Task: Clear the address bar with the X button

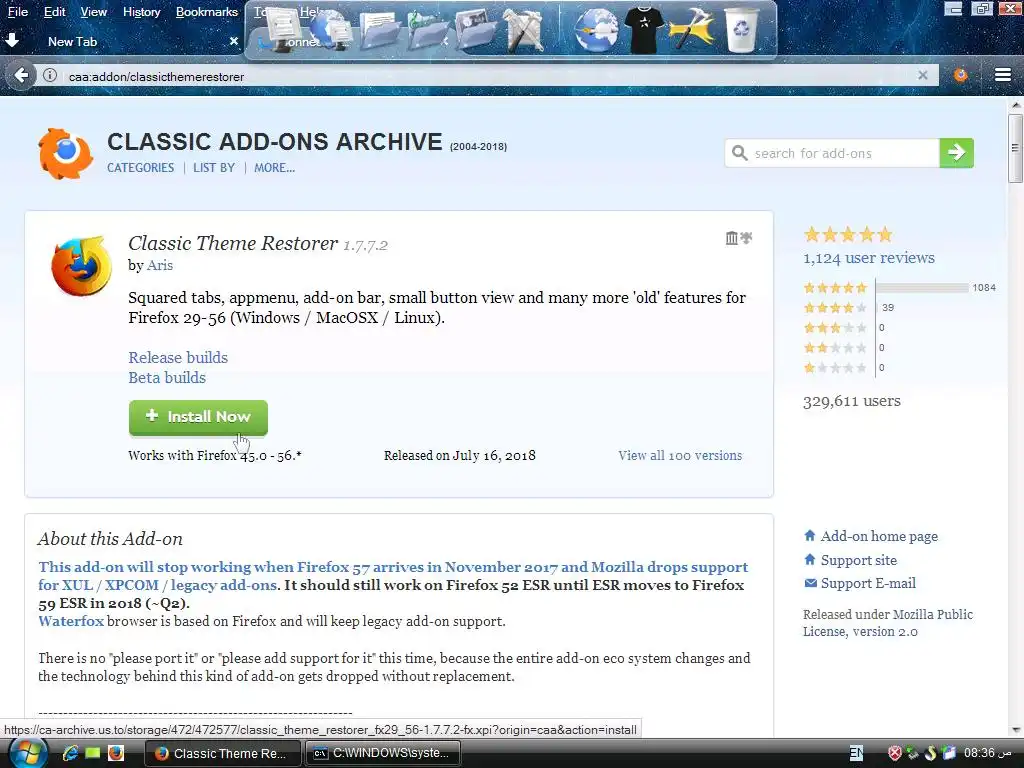Action: click(922, 75)
